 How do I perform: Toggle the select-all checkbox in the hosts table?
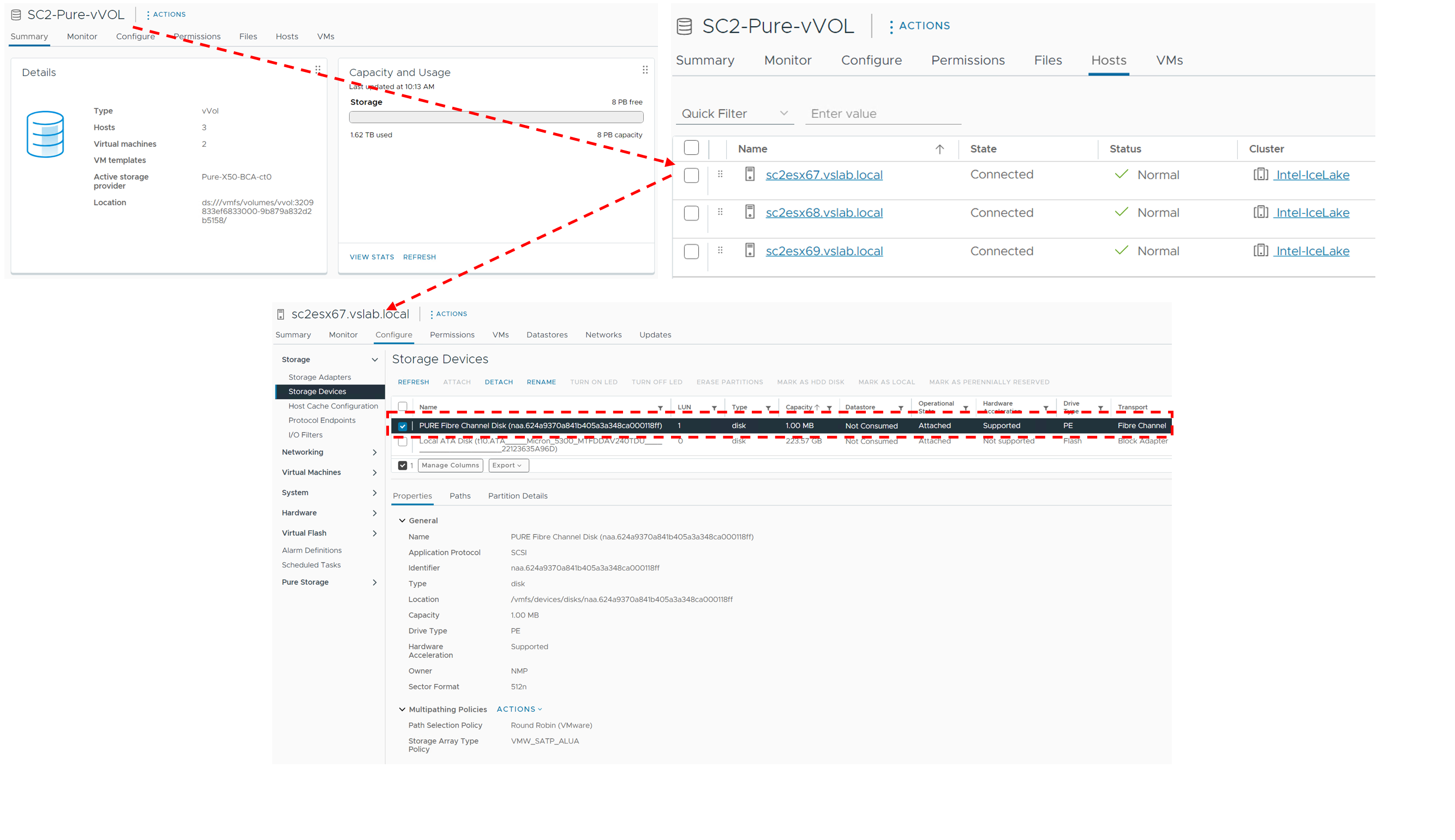click(691, 148)
